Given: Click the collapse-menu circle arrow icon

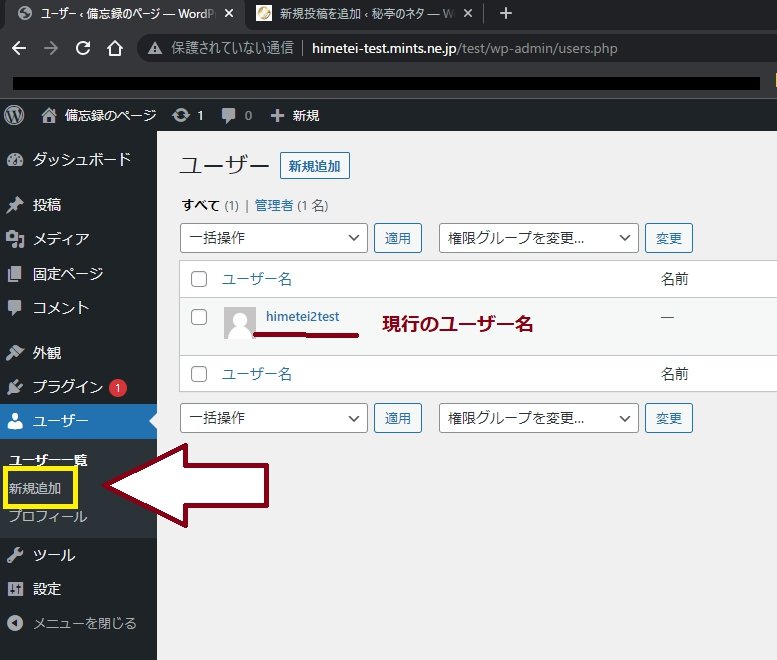Looking at the screenshot, I should click(x=15, y=623).
